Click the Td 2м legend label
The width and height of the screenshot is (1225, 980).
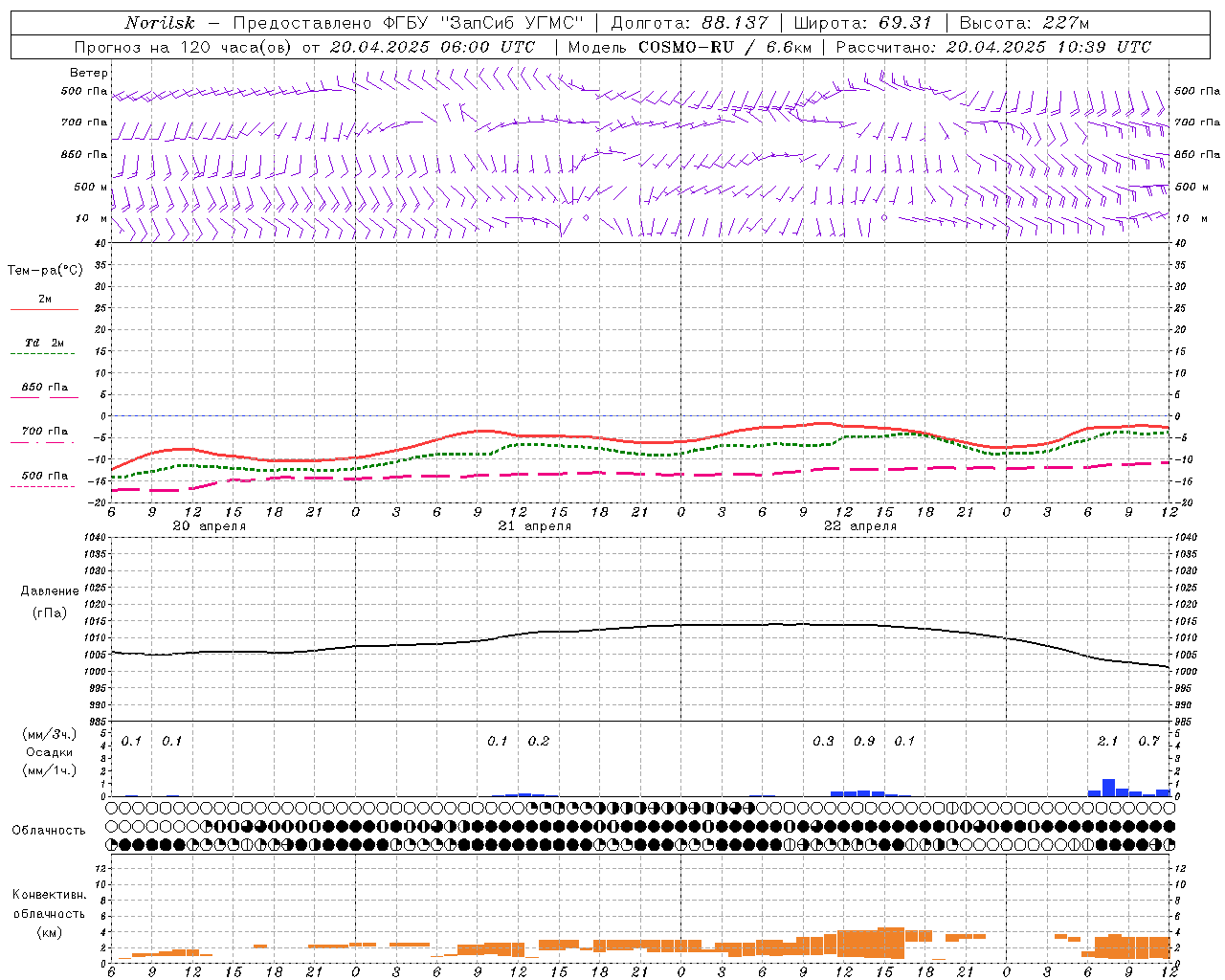(x=44, y=343)
